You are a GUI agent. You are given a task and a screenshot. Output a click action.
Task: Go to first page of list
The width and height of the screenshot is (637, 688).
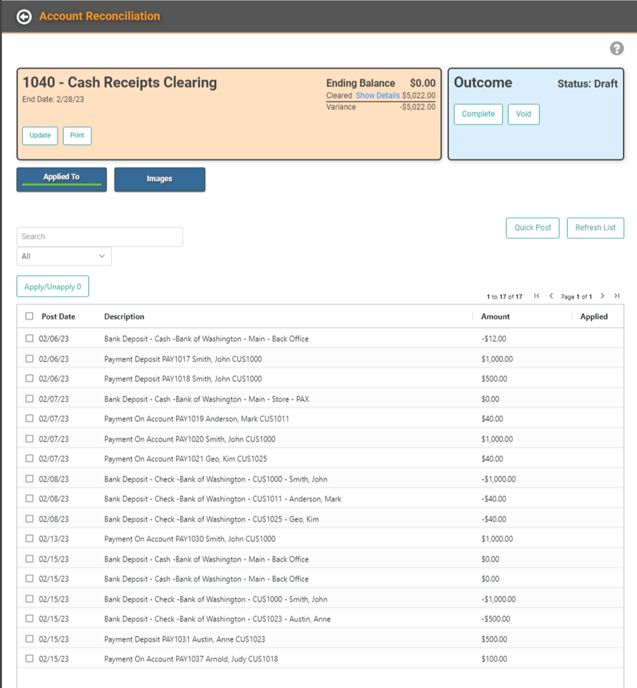[x=537, y=296]
